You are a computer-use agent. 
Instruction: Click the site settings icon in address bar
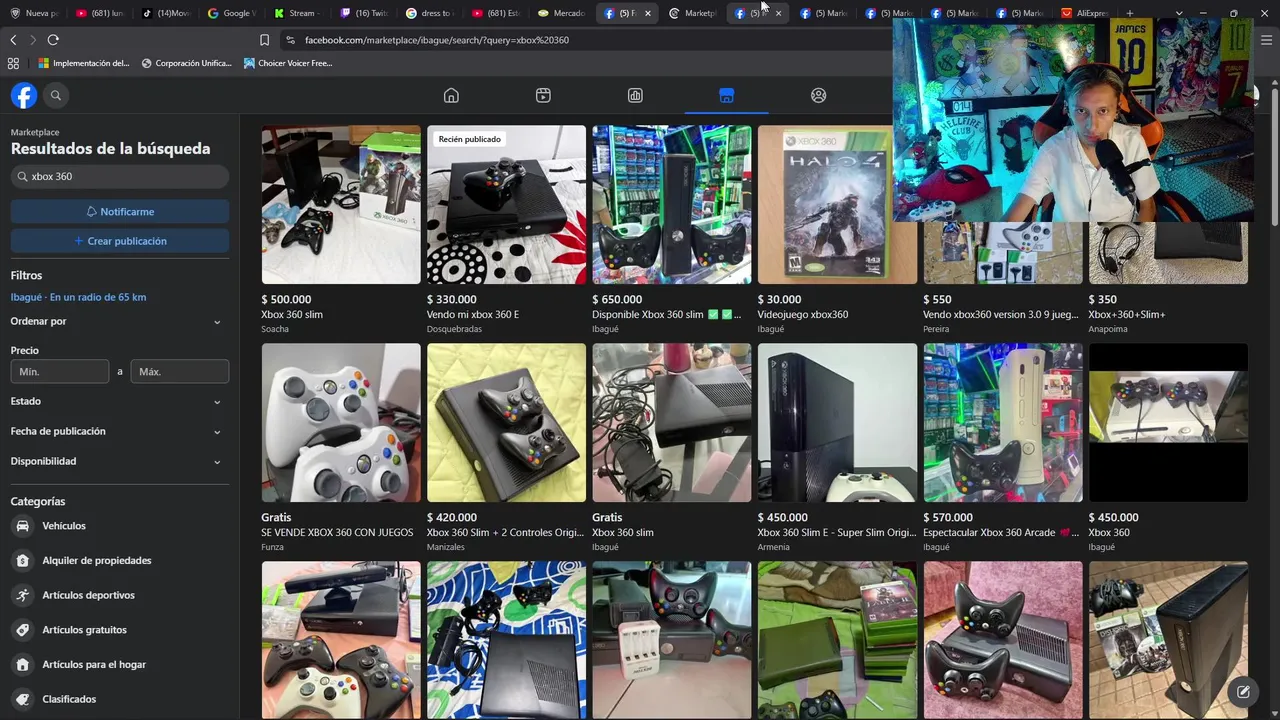pyautogui.click(x=290, y=40)
